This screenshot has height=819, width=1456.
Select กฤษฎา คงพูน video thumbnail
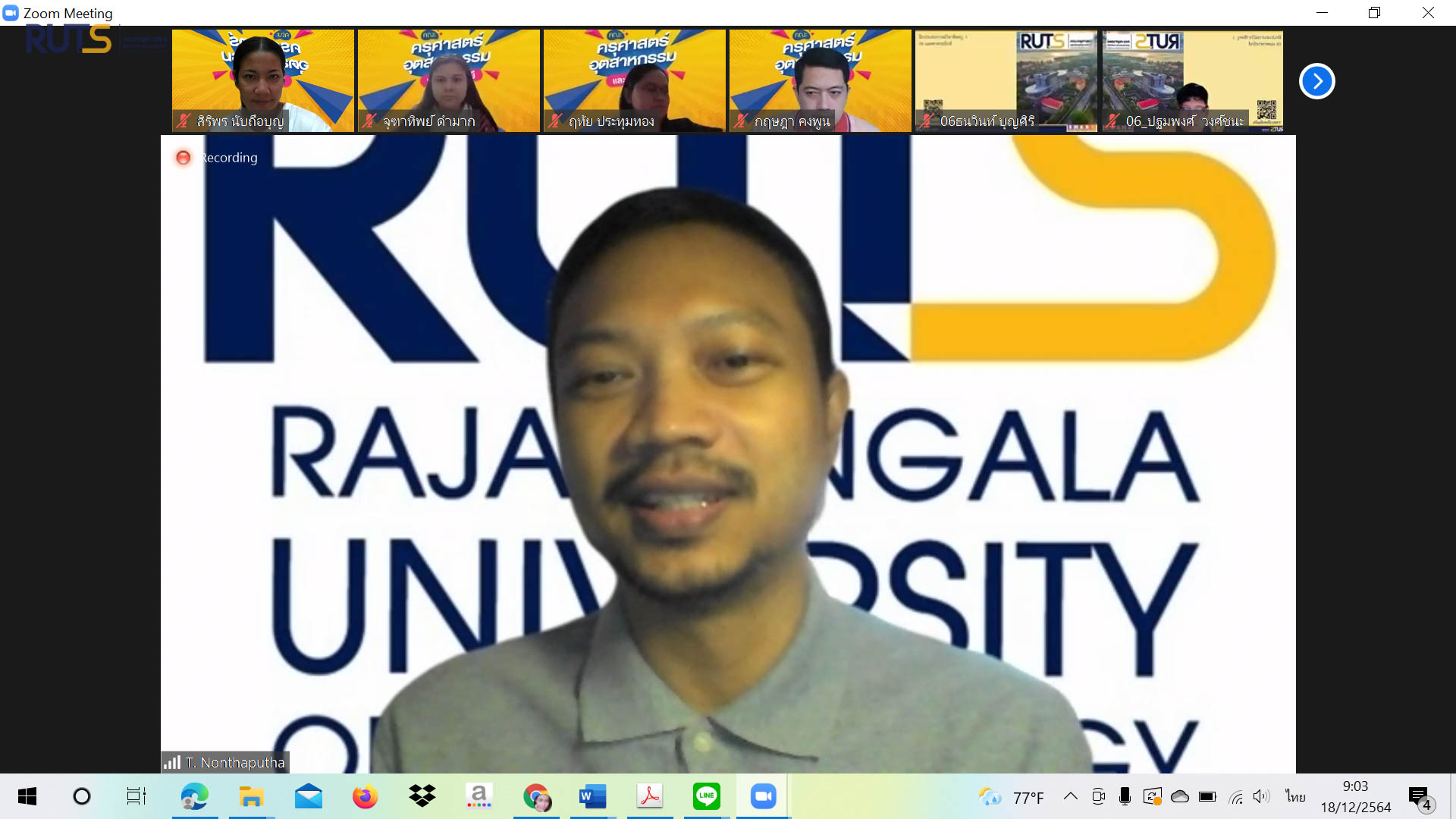[x=821, y=80]
